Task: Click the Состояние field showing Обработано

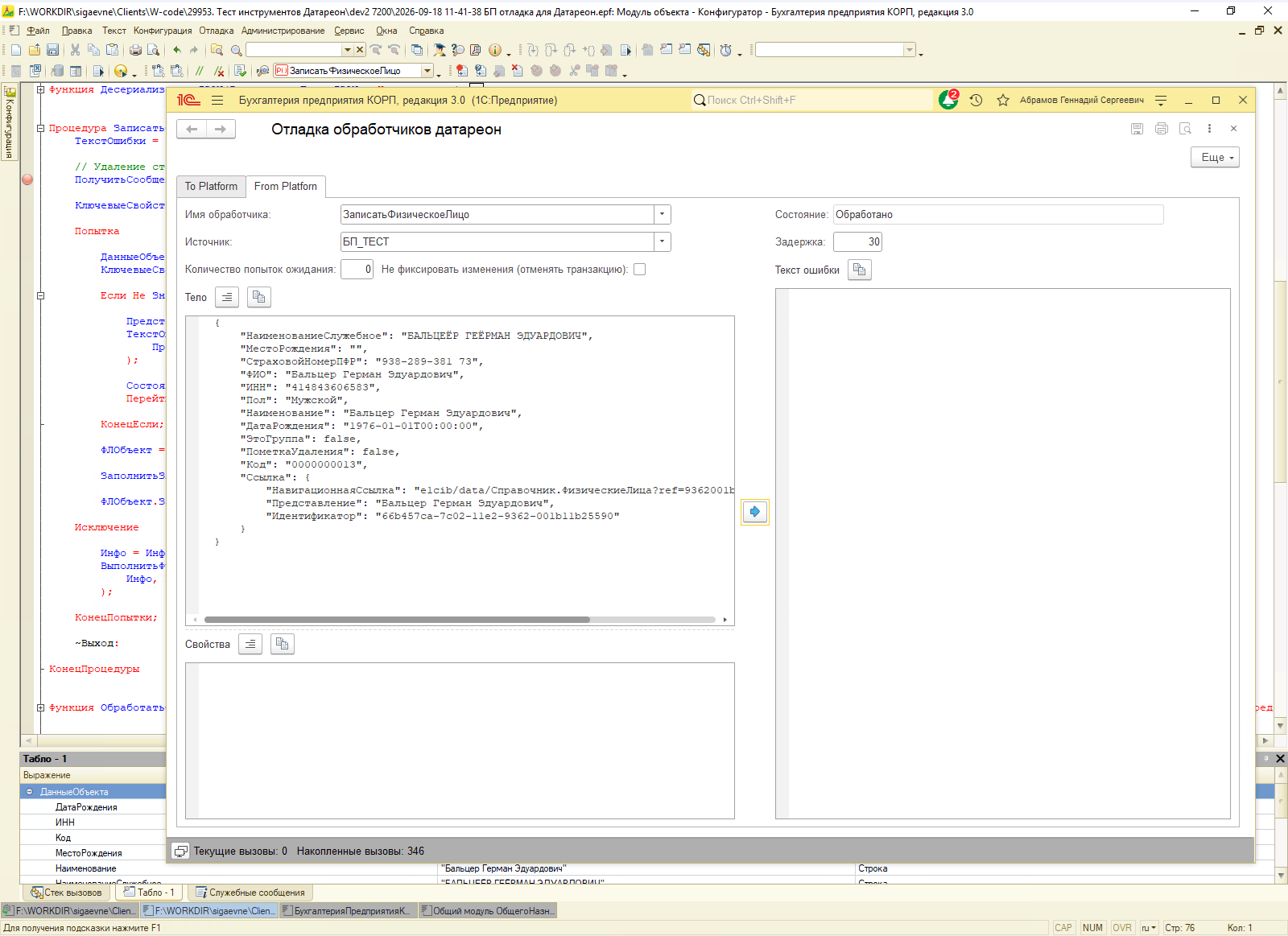Action: click(998, 214)
